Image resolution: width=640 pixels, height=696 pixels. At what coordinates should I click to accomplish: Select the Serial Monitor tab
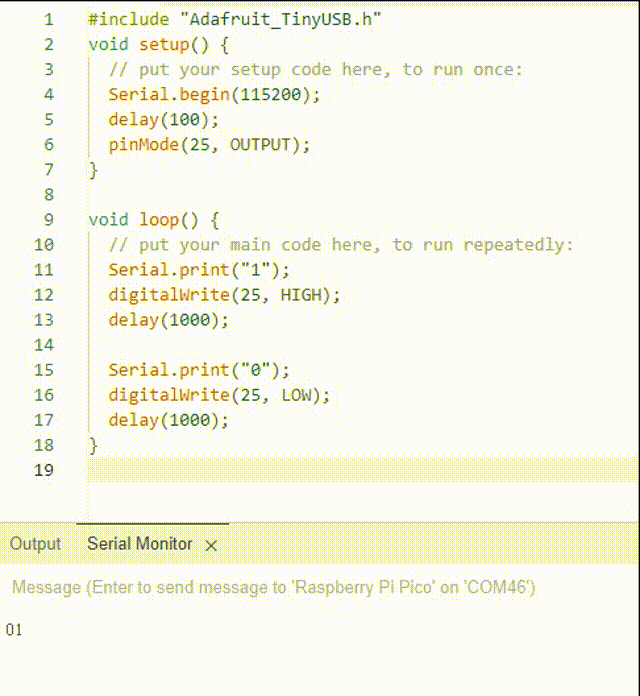coord(140,544)
